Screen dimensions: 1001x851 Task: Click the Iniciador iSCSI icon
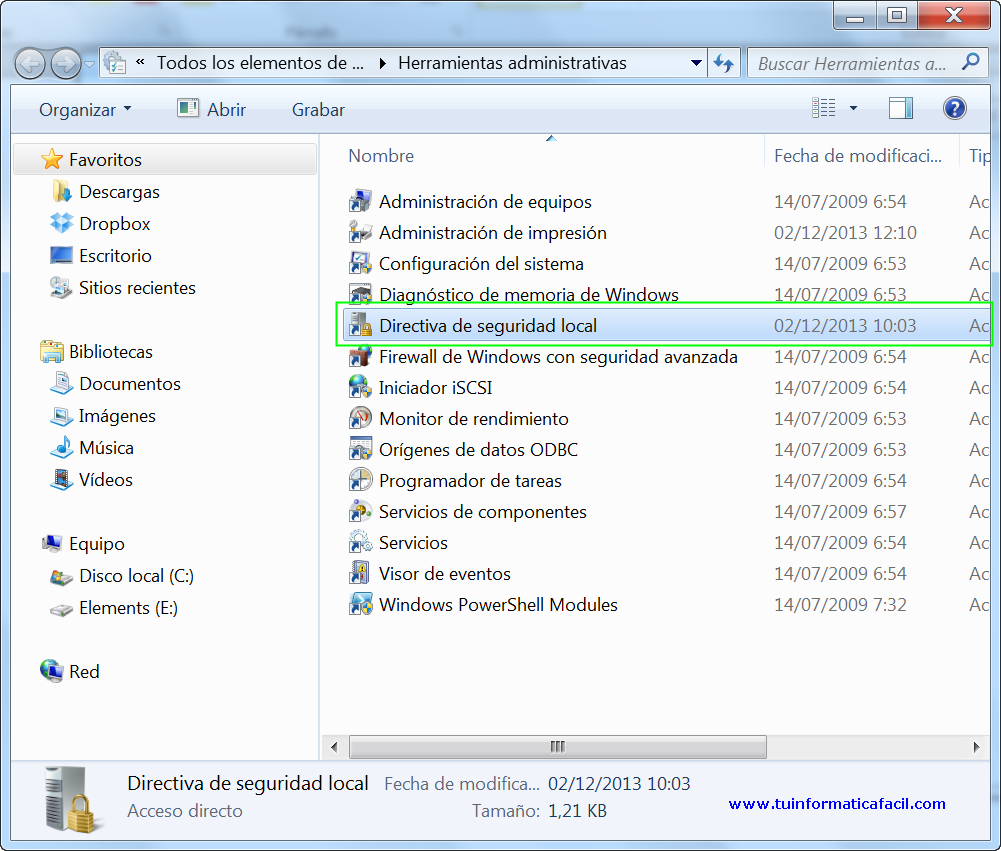pyautogui.click(x=360, y=388)
